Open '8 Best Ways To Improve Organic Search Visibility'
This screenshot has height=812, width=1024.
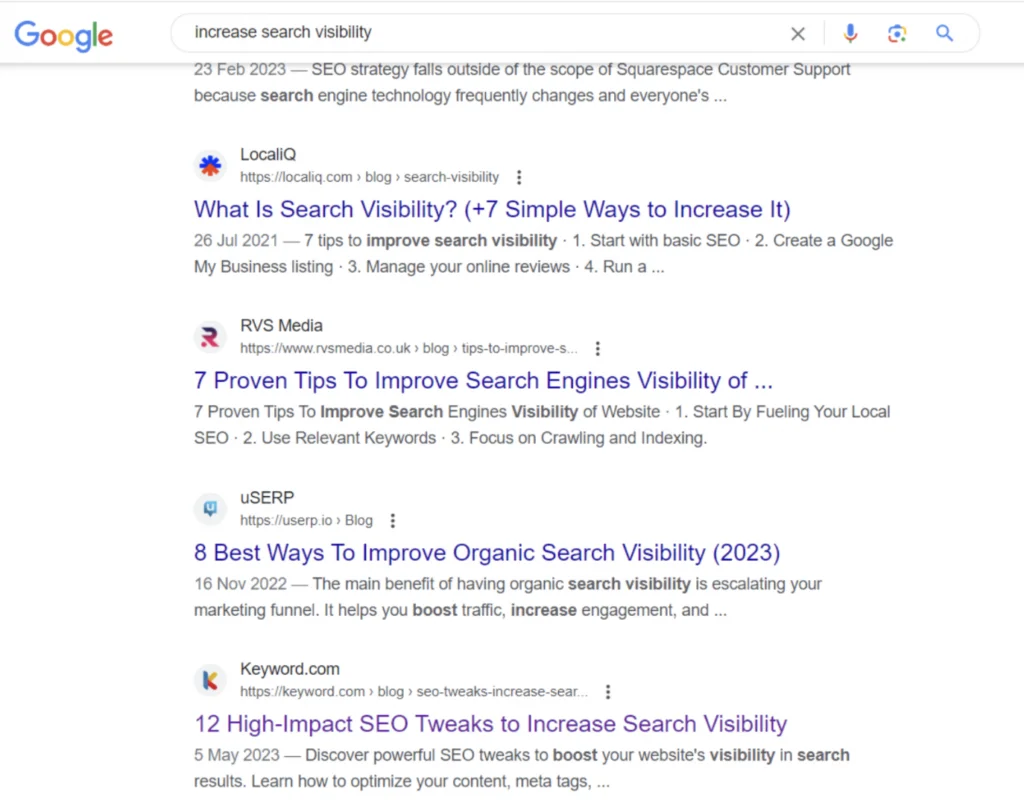(487, 552)
